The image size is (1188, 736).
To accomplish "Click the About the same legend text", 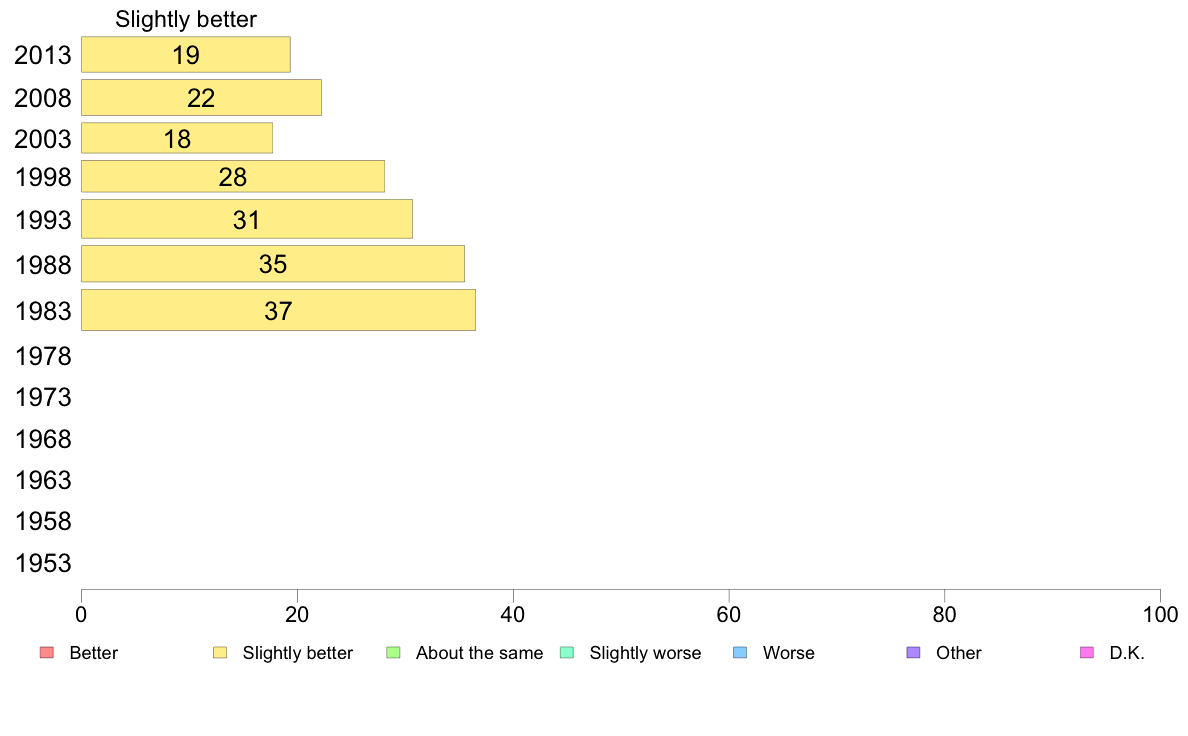I will pyautogui.click(x=480, y=653).
